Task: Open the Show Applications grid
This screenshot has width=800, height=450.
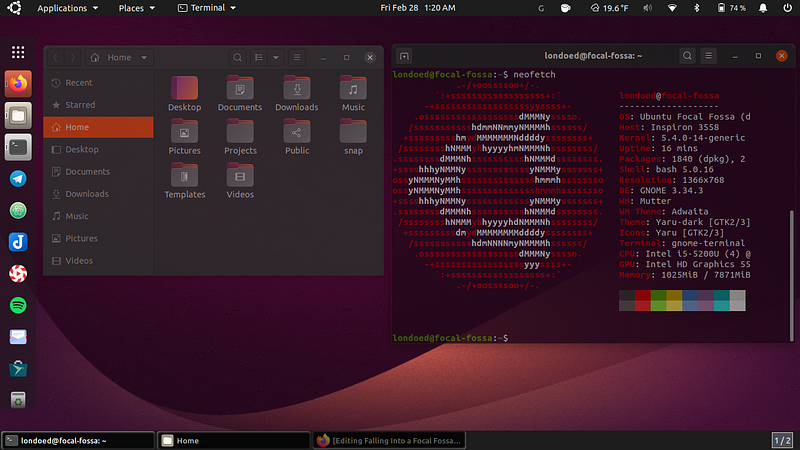Action: (18, 52)
